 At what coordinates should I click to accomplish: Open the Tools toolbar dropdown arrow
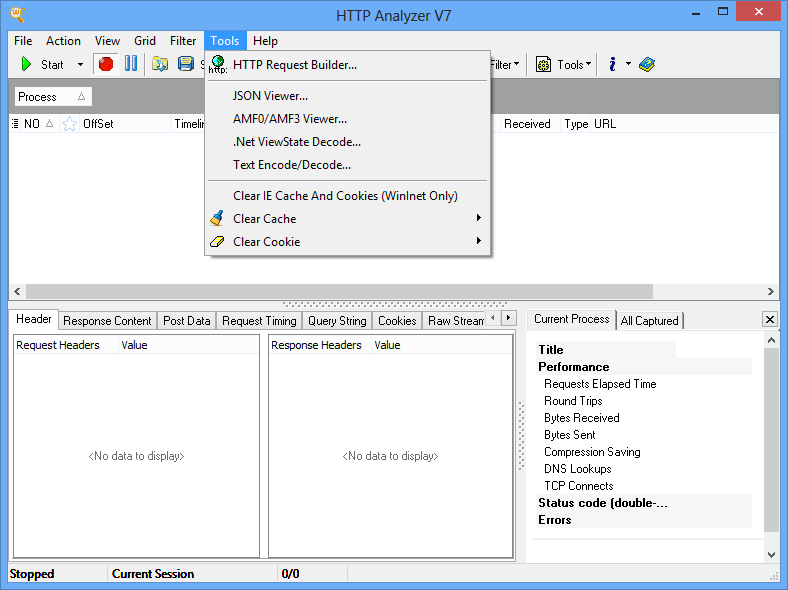[588, 64]
